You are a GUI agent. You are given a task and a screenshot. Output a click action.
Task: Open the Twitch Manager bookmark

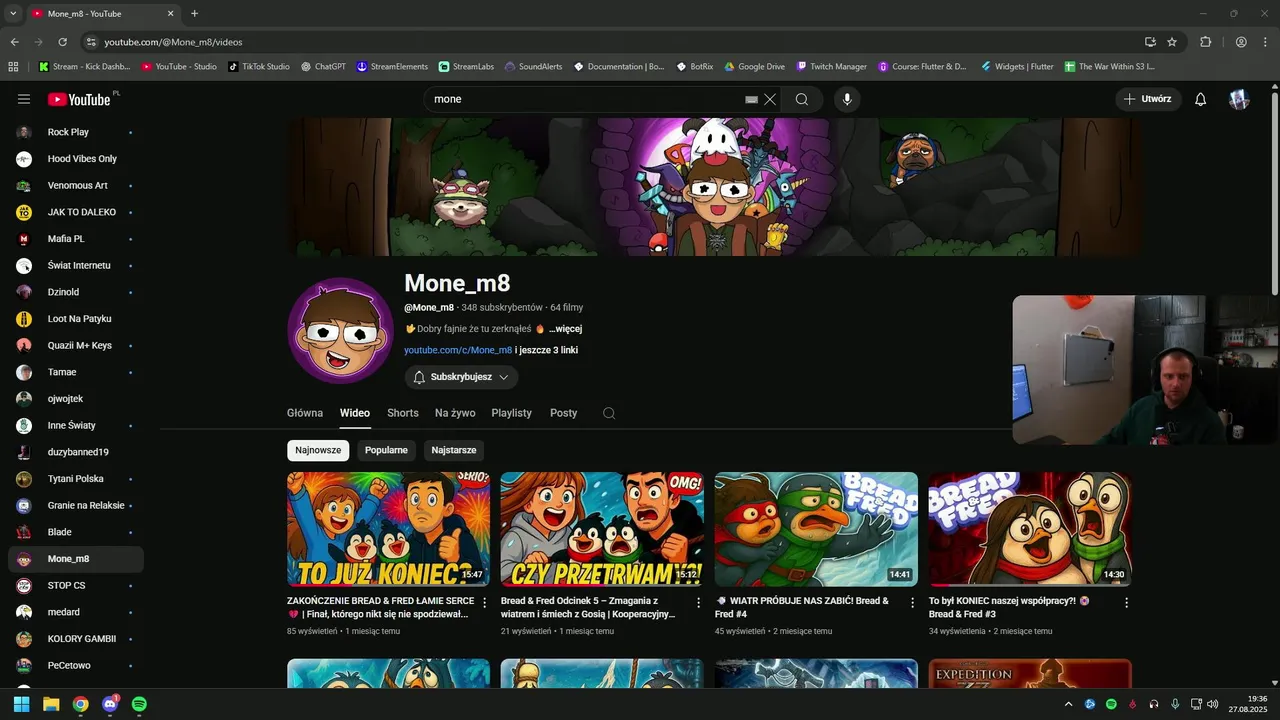[832, 67]
